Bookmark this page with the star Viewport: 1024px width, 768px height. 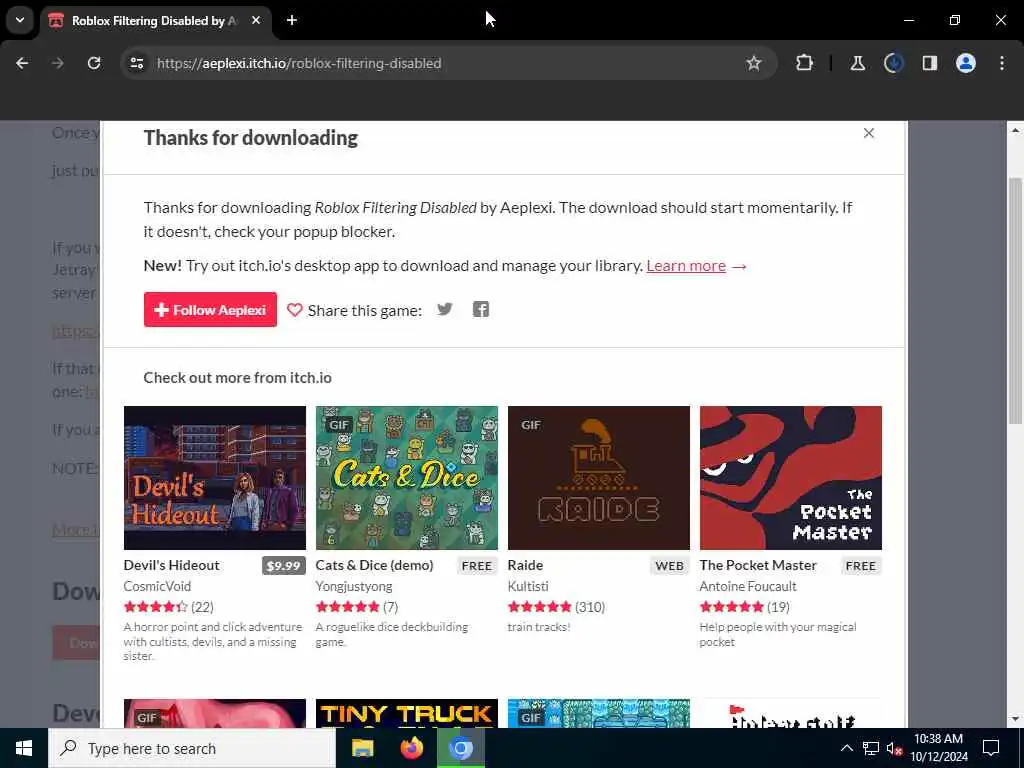tap(754, 63)
